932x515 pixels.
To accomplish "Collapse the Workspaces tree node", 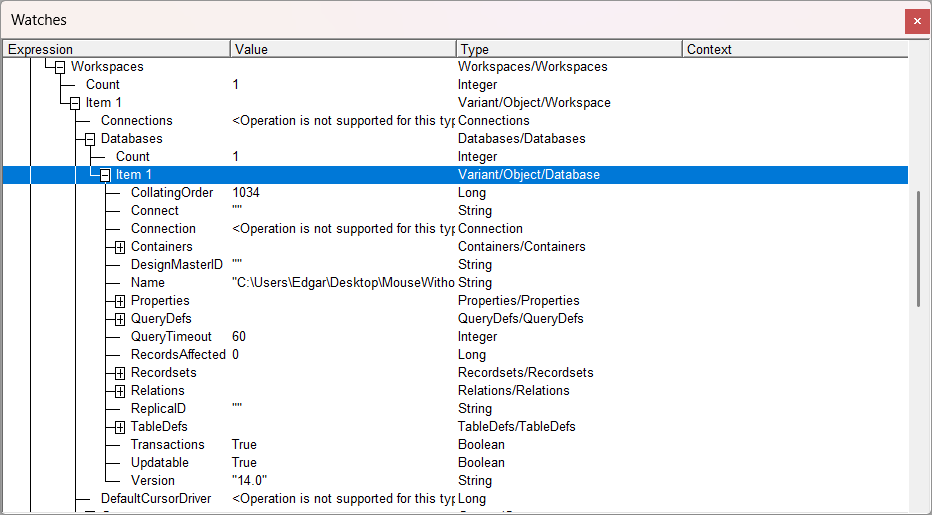I will [x=59, y=67].
